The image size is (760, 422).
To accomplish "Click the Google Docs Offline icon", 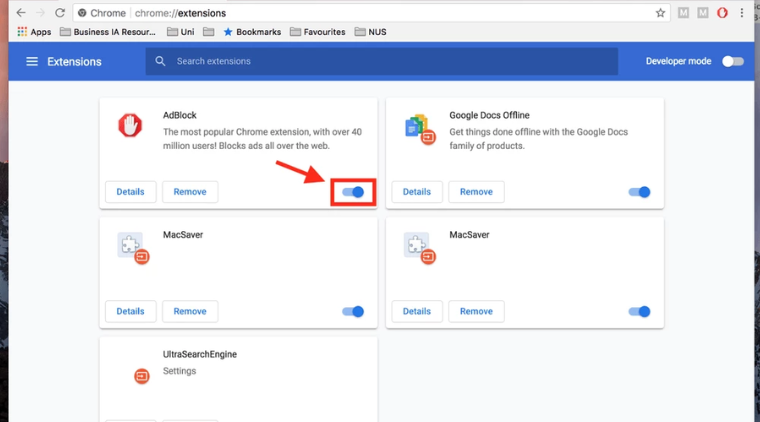I will click(420, 129).
